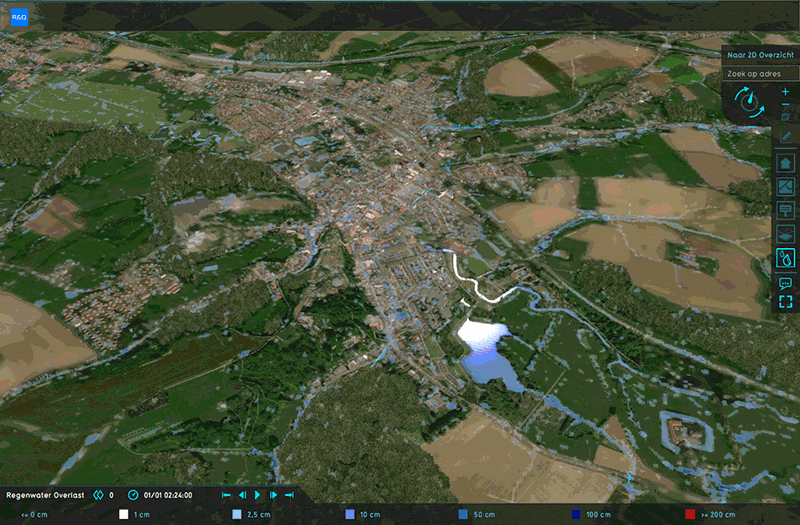Viewport: 800px width, 525px height.
Task: Open the buildings house icon panel
Action: (x=785, y=163)
